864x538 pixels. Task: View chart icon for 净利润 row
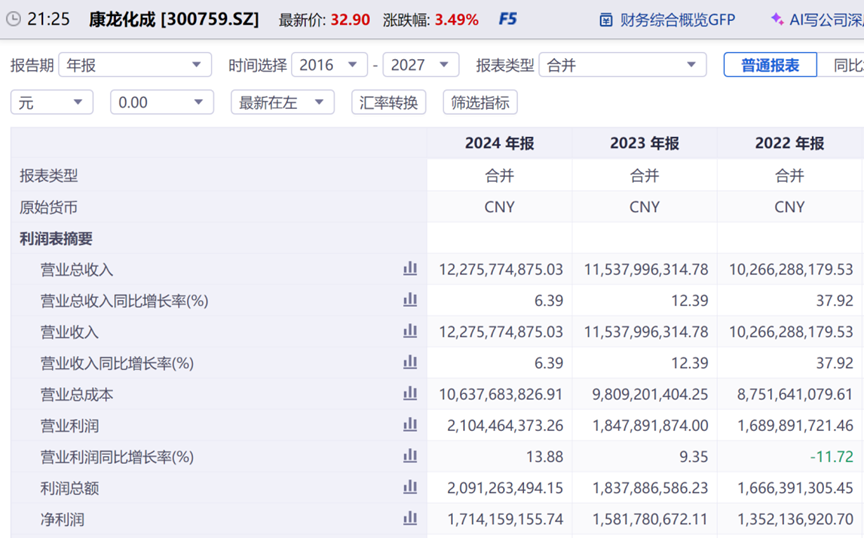410,518
